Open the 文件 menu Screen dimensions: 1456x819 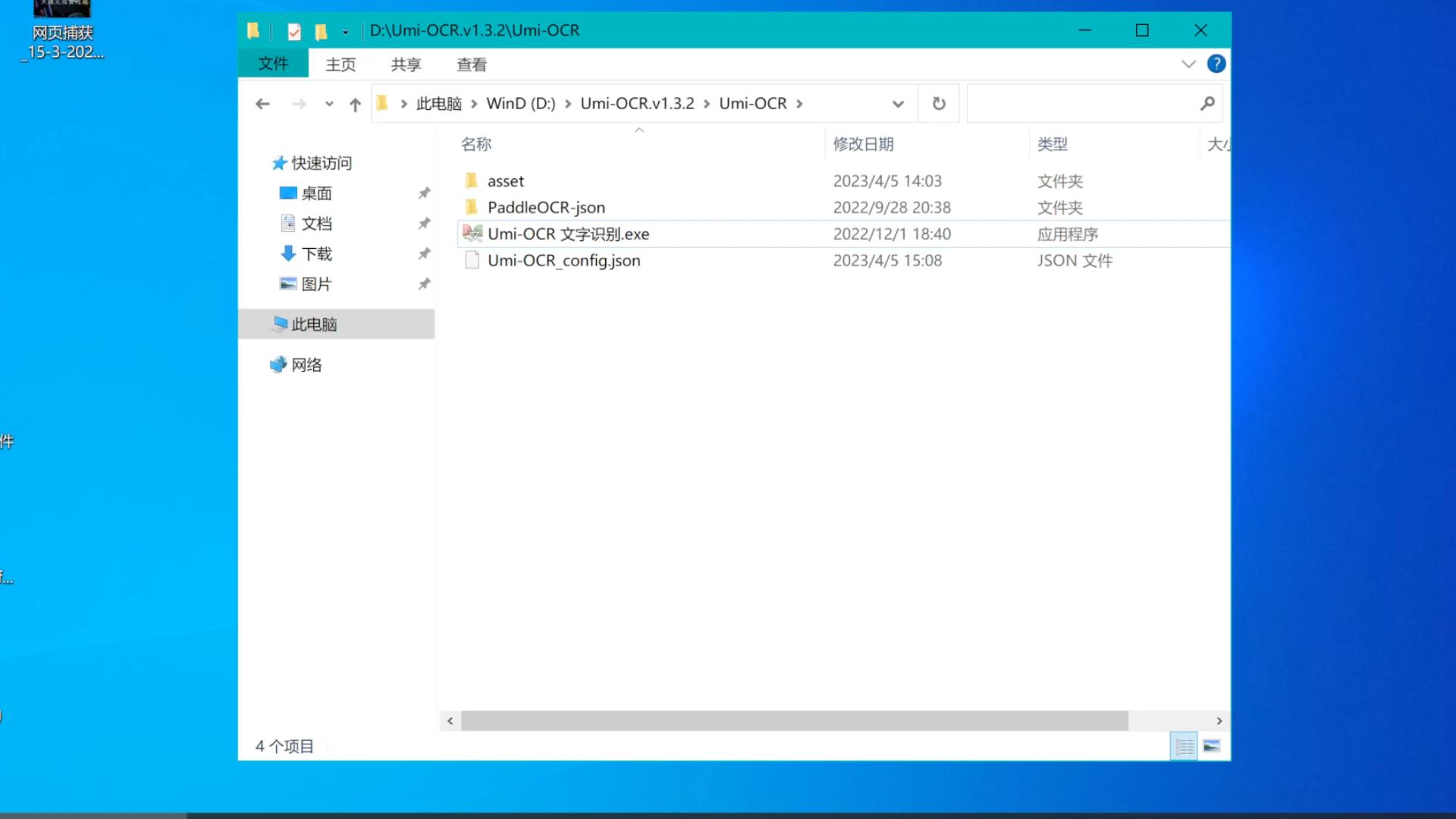click(x=273, y=64)
